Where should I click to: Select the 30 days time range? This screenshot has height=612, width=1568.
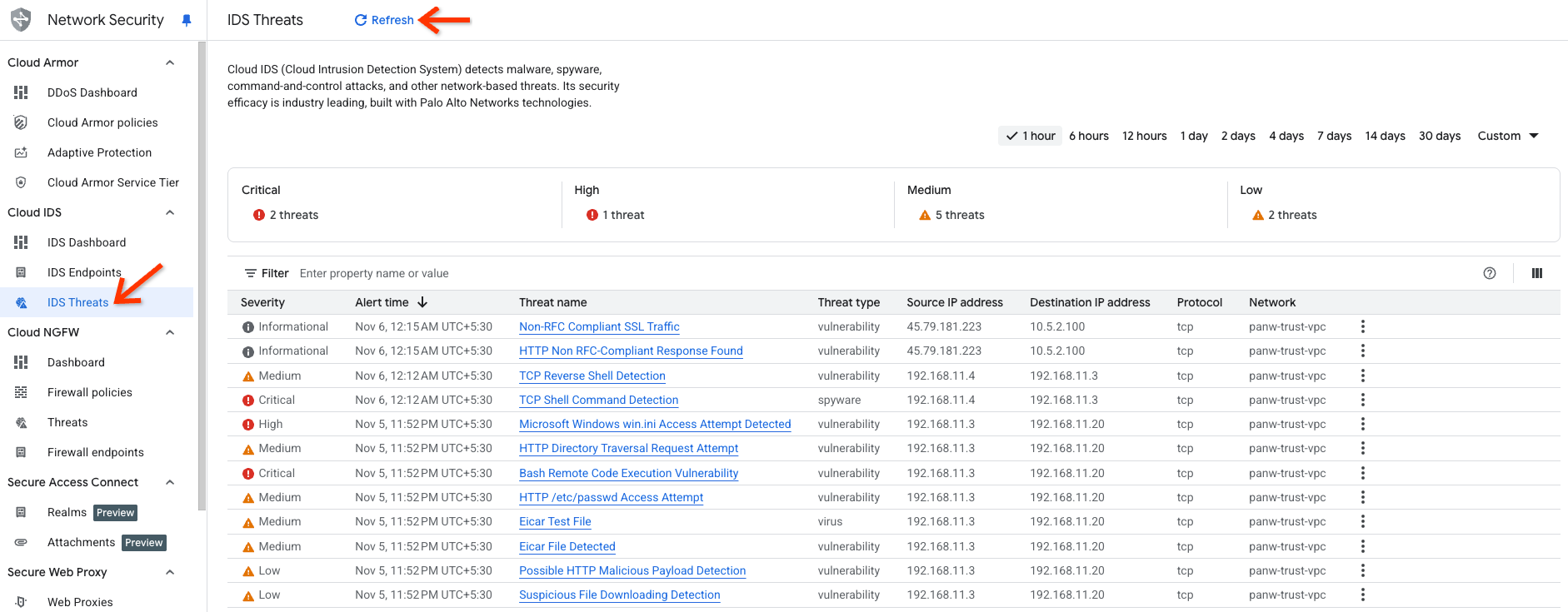[1440, 136]
